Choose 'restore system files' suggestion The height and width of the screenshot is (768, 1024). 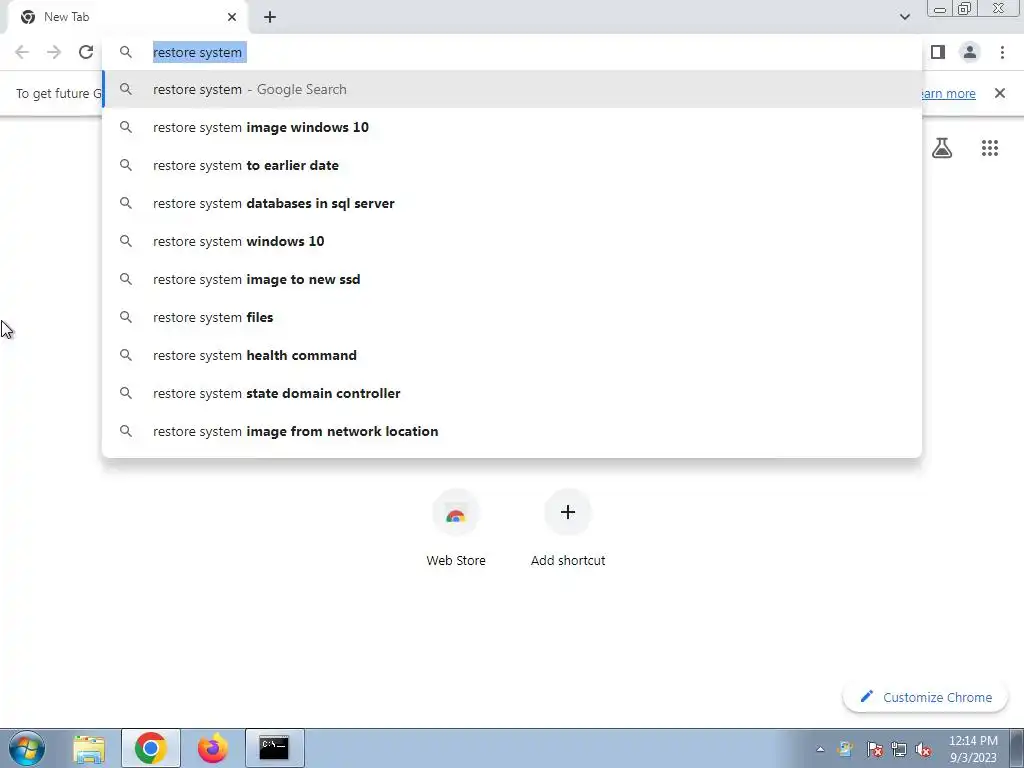[x=512, y=317]
